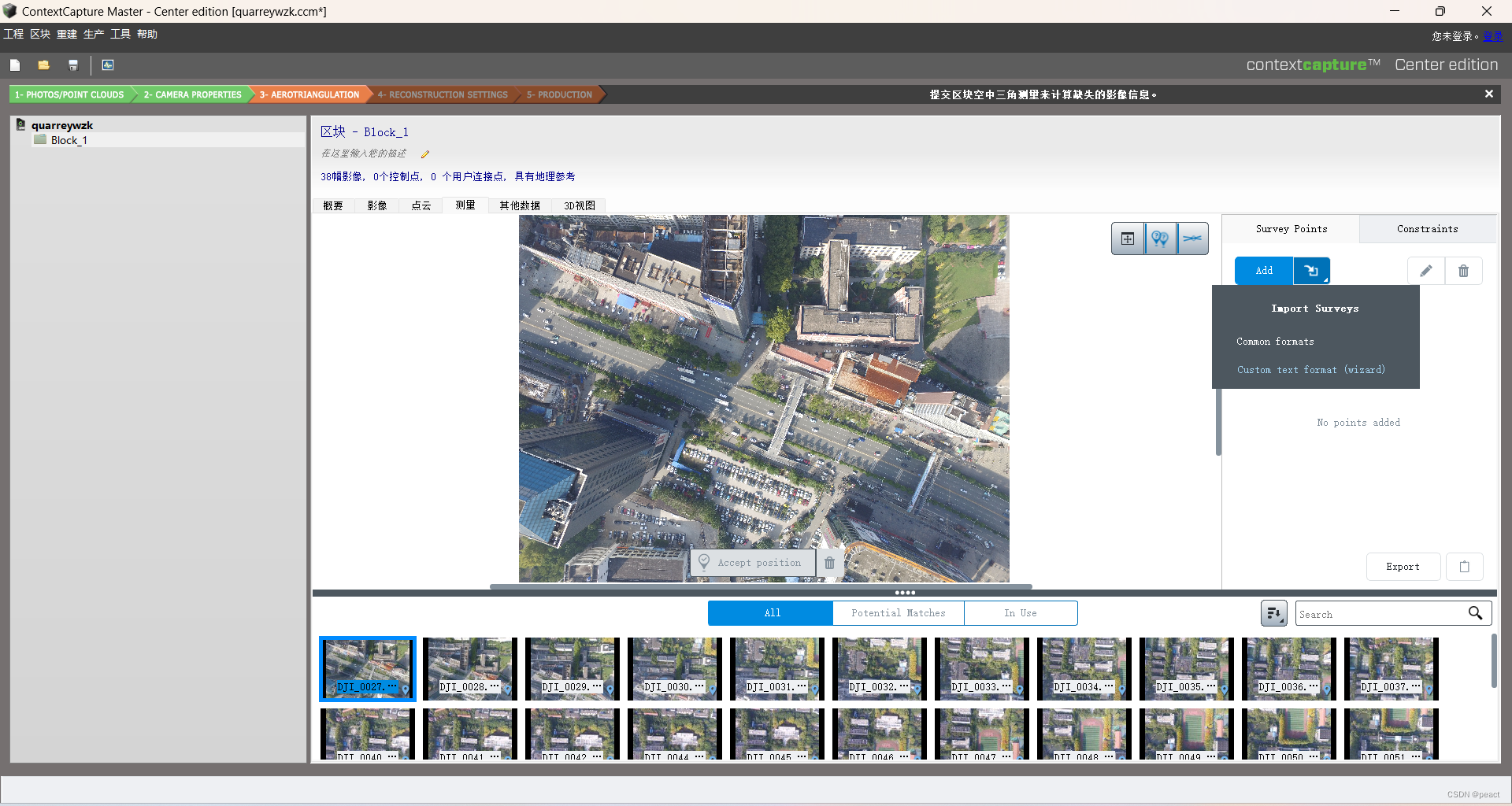Select the pan/move tool above the photo view
This screenshot has width=1512, height=806.
(1128, 238)
